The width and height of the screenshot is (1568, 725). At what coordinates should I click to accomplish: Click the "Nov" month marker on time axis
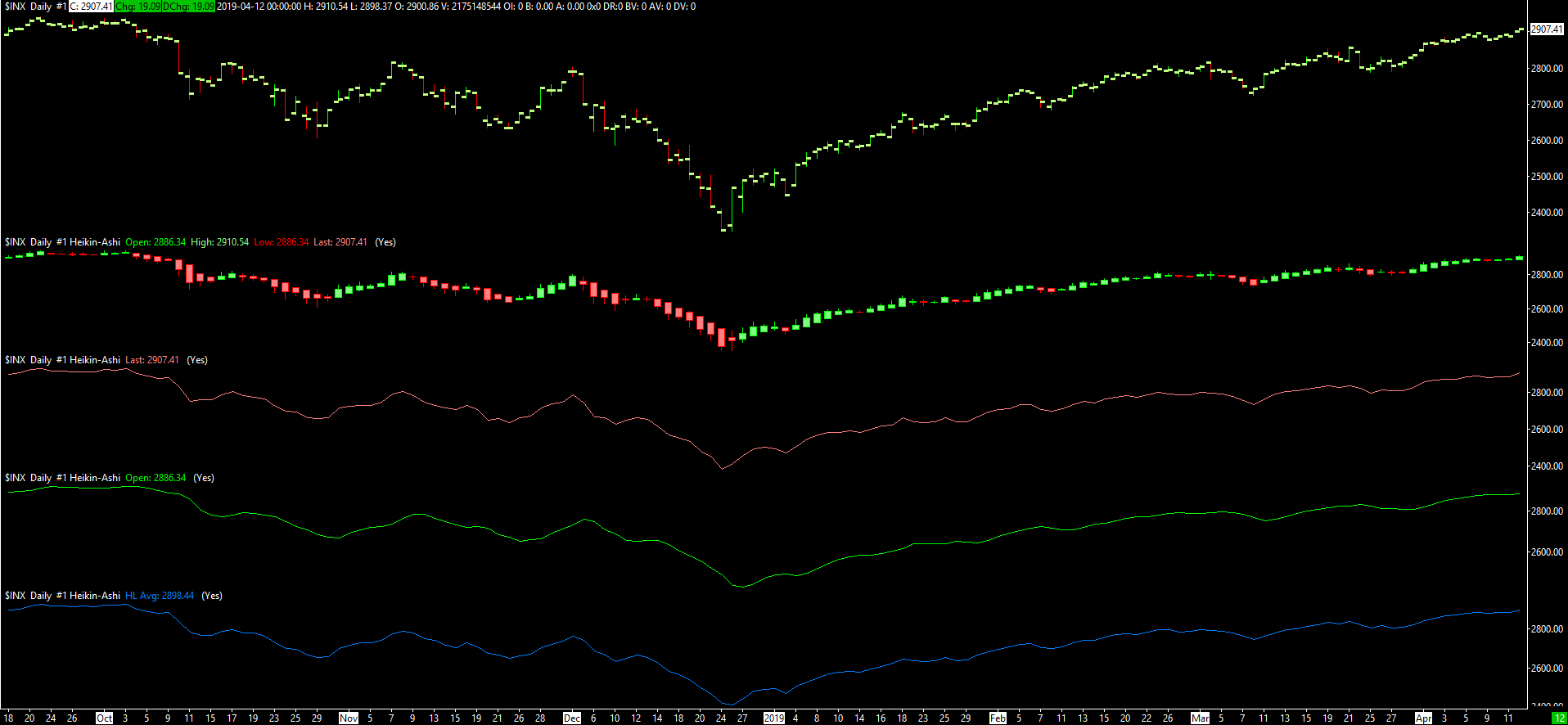tap(349, 718)
